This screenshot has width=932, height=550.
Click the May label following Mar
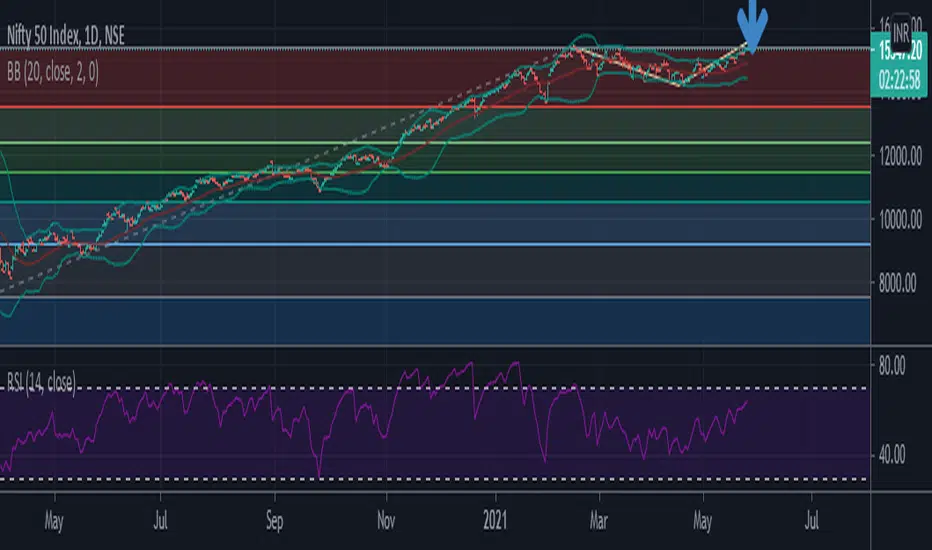pos(703,521)
